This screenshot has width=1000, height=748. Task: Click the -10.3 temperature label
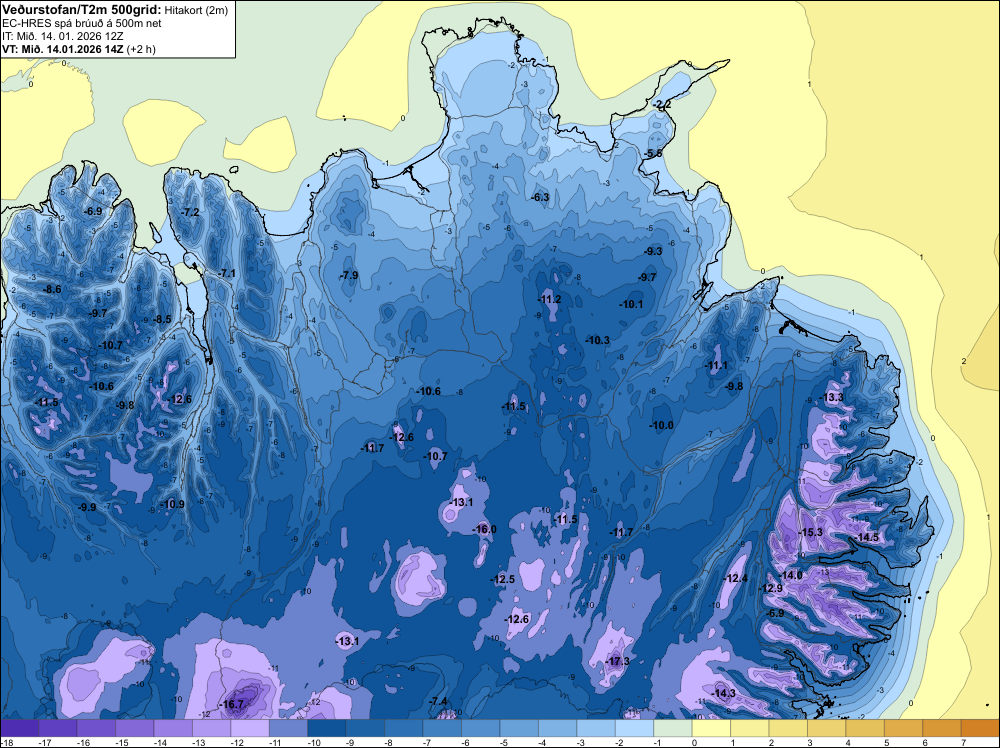(x=598, y=341)
